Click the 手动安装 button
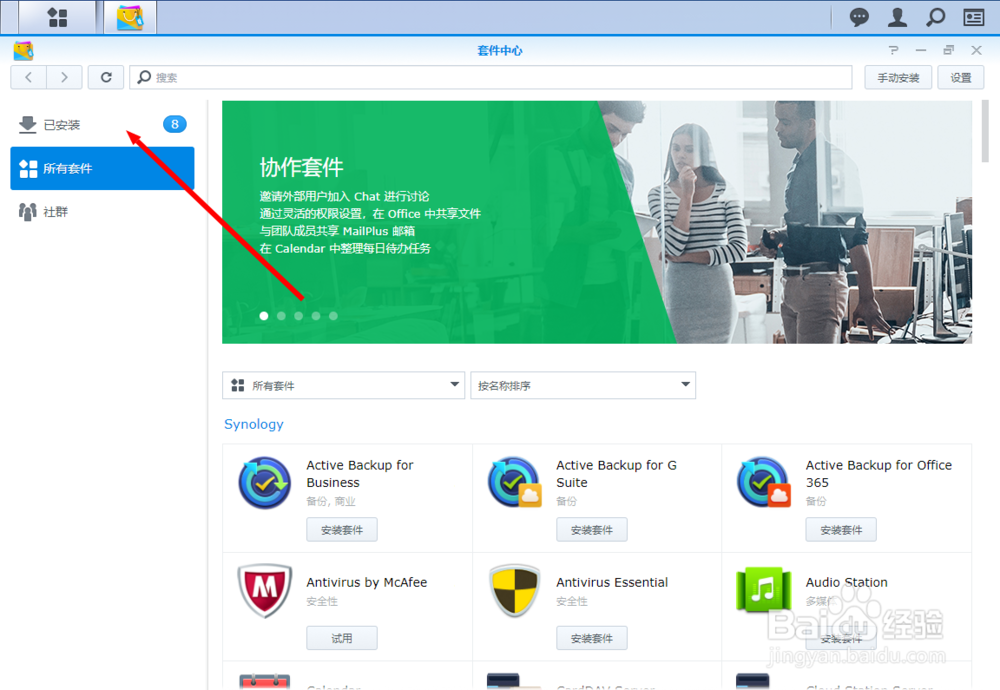The image size is (1000, 690). [897, 77]
